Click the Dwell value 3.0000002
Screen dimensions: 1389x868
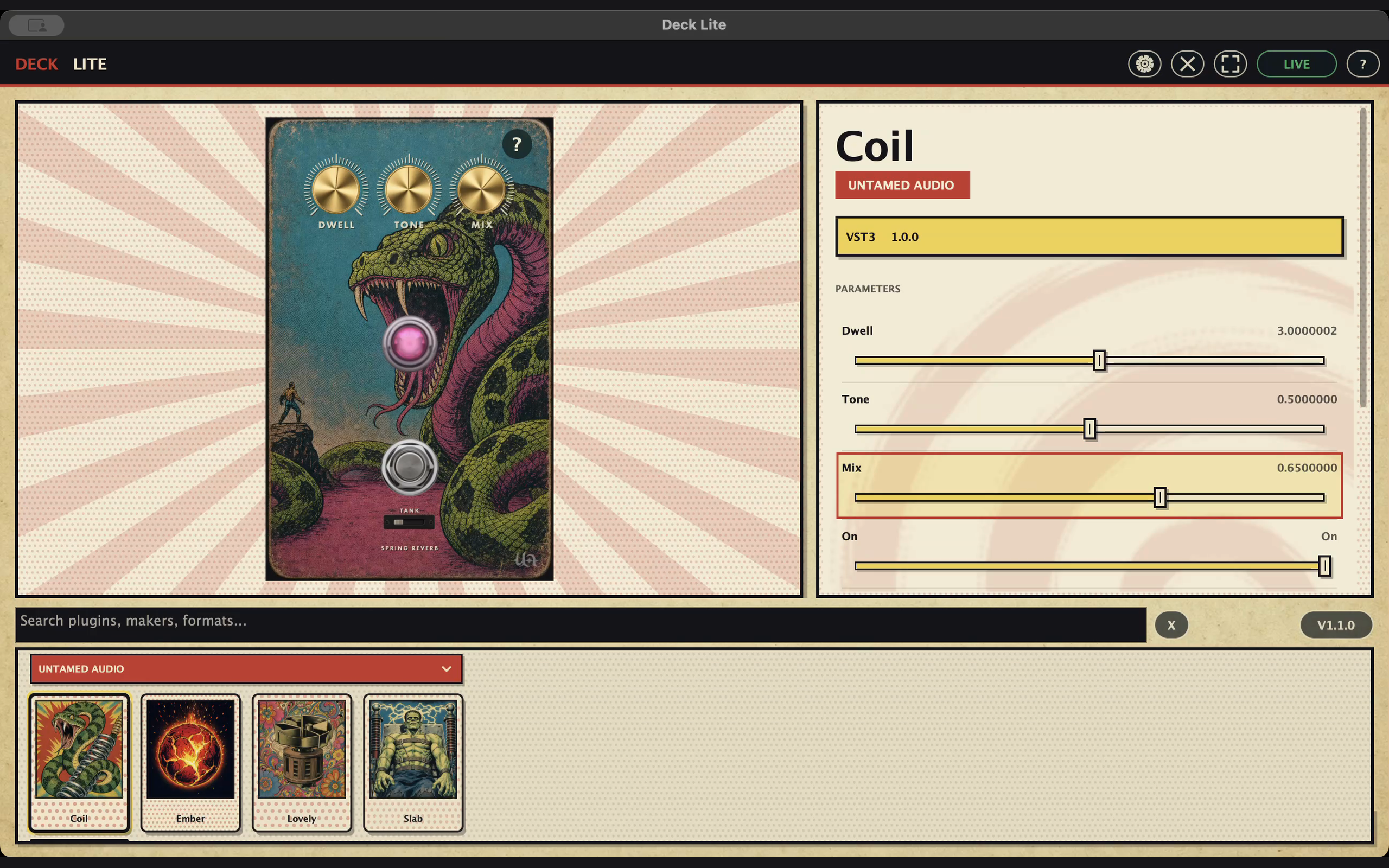[1307, 331]
